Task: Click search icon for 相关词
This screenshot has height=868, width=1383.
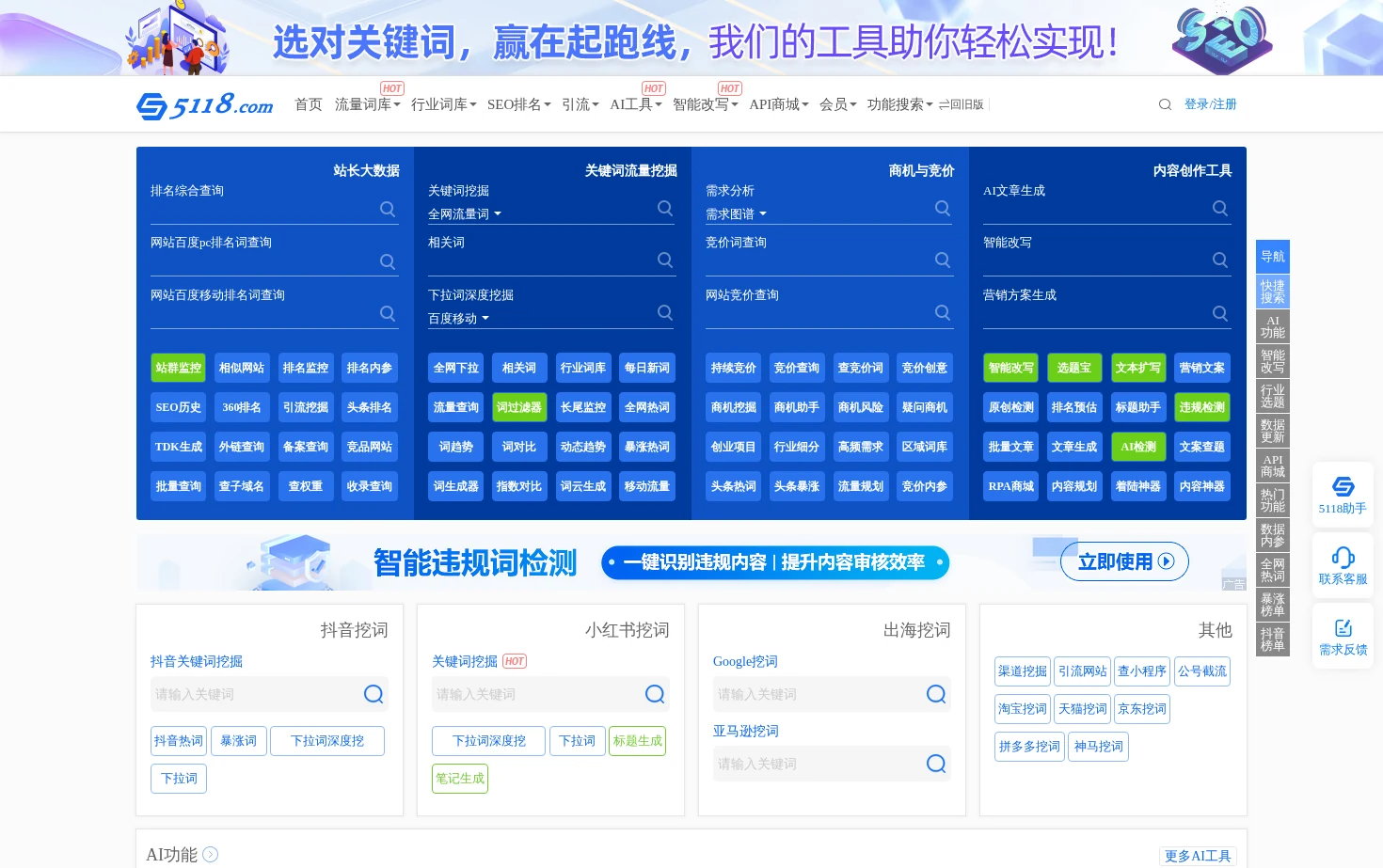Action: click(x=665, y=260)
